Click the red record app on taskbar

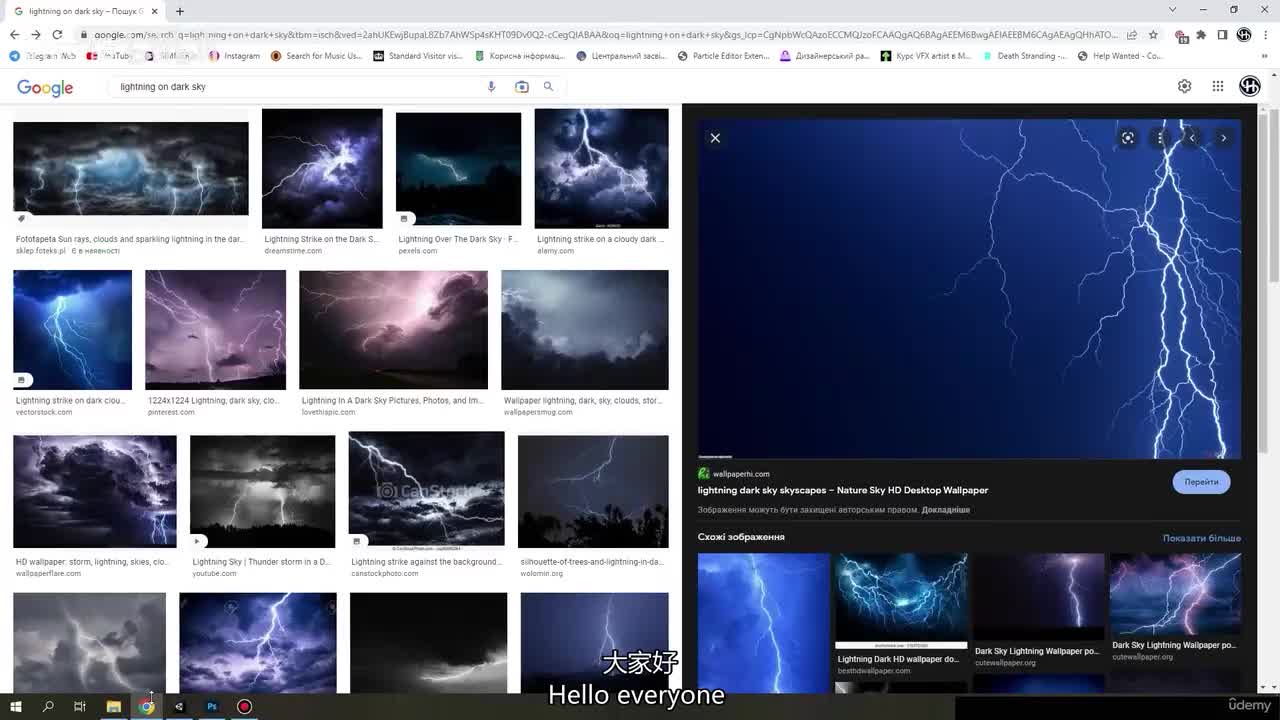tap(244, 707)
